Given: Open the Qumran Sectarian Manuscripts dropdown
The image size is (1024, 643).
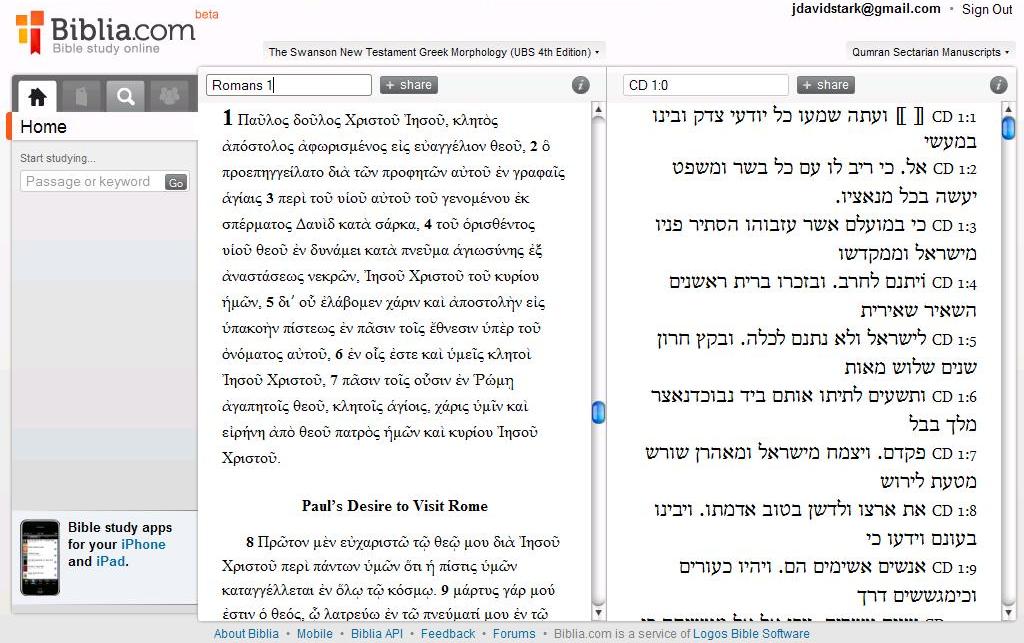Looking at the screenshot, I should 930,52.
